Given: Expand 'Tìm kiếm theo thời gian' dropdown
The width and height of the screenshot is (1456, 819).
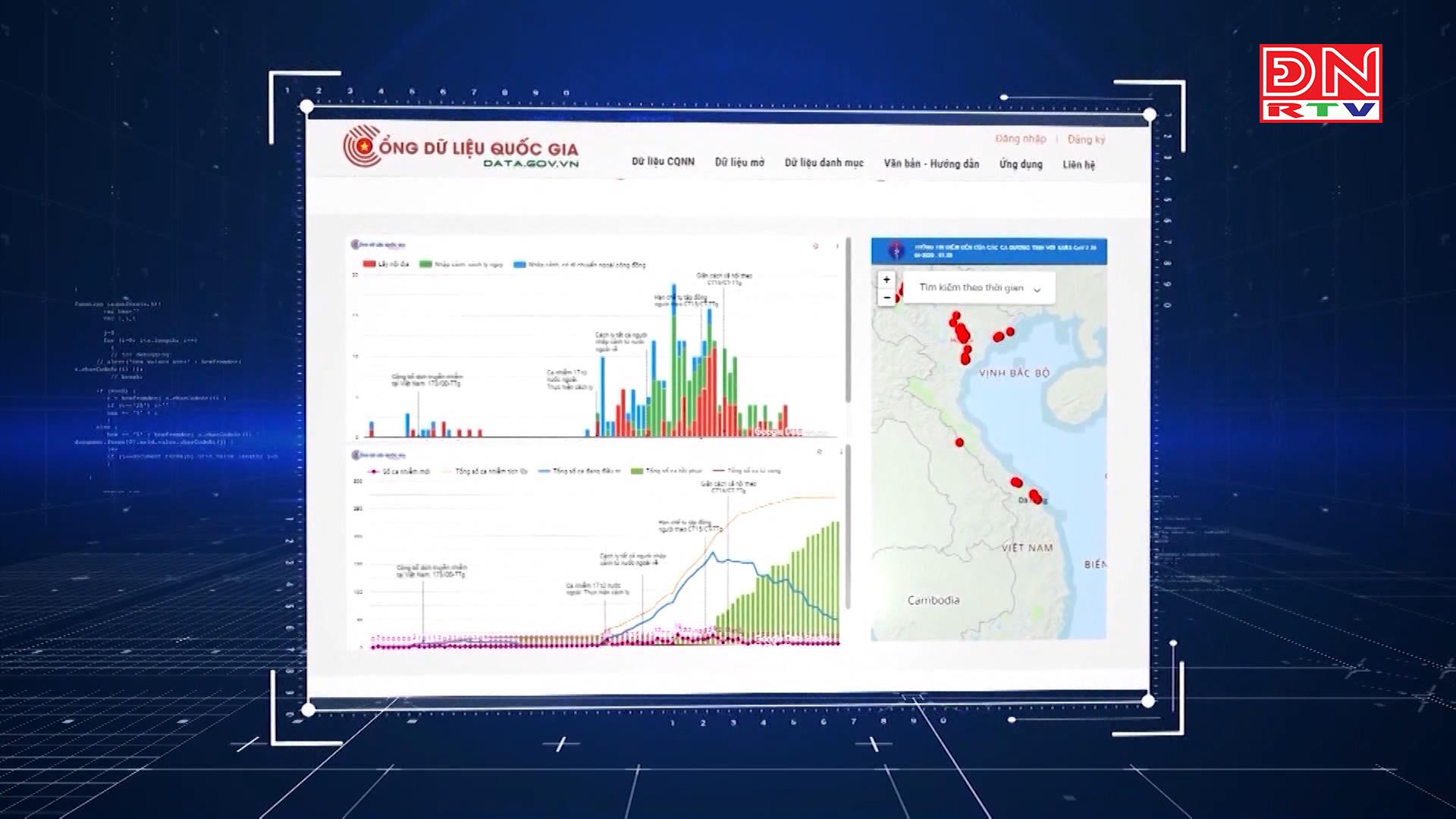Looking at the screenshot, I should (x=978, y=288).
